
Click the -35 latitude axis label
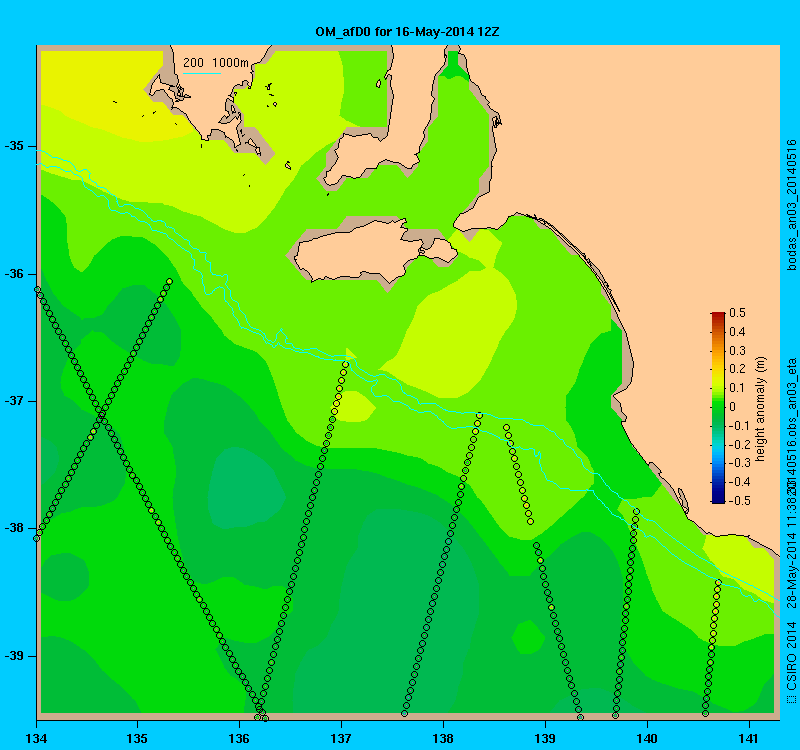[14, 146]
